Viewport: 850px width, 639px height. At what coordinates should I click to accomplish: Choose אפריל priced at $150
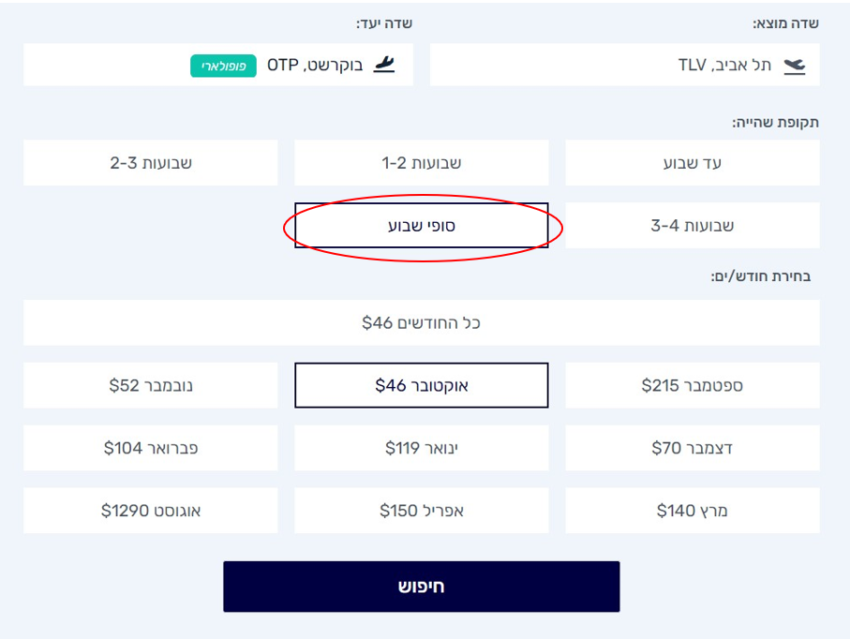(x=421, y=510)
